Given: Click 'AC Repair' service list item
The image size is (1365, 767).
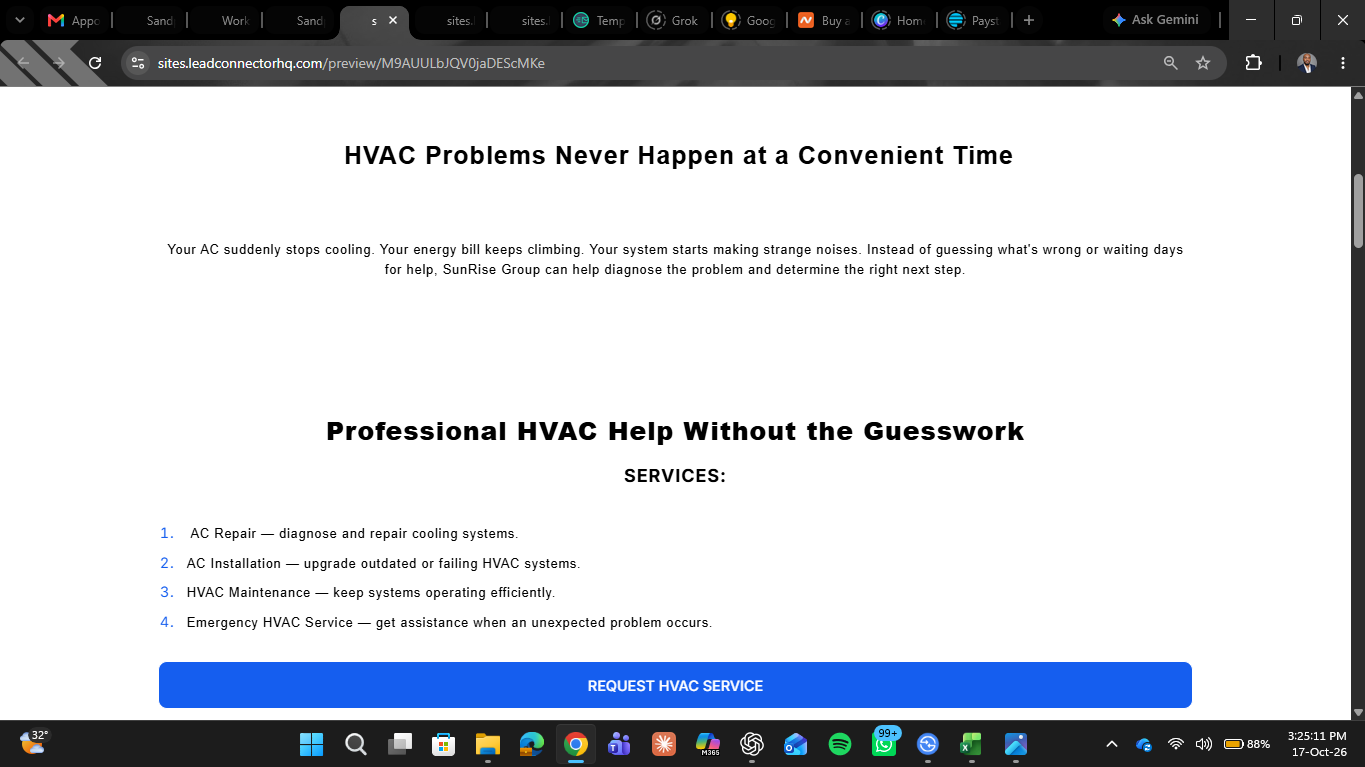Looking at the screenshot, I should coord(354,534).
